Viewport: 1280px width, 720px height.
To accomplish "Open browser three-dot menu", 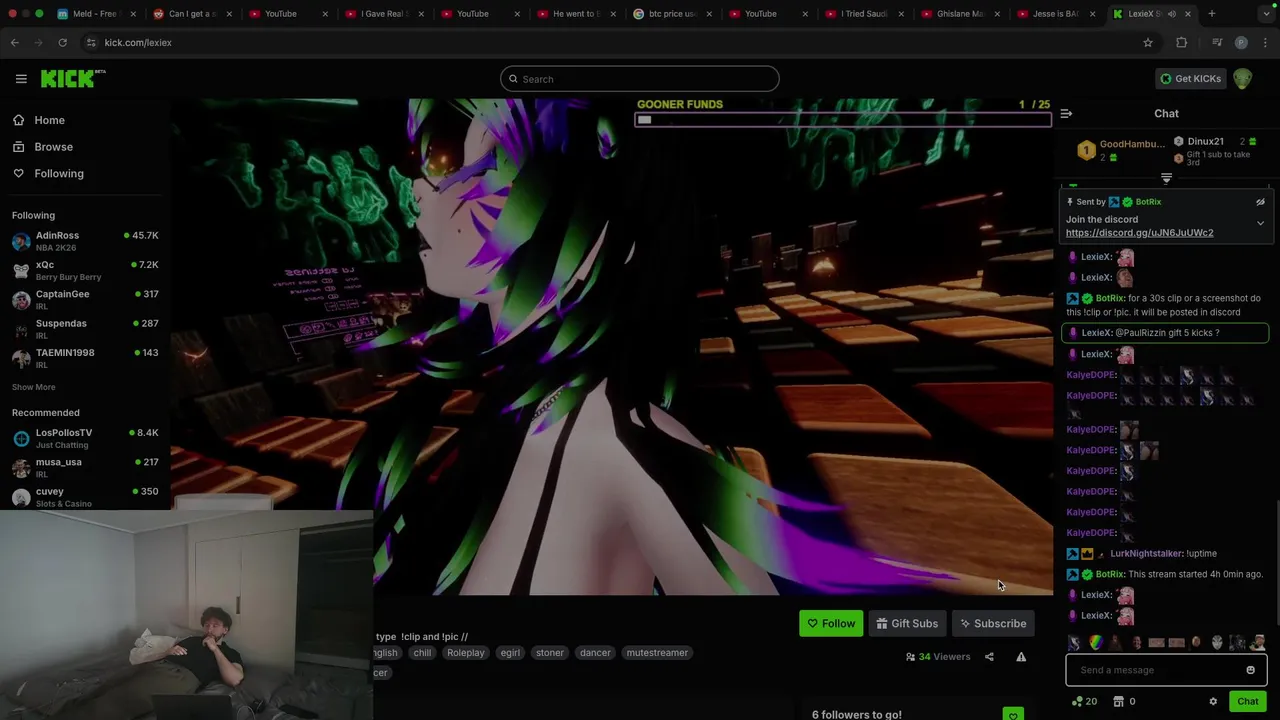I will pos(1265,42).
